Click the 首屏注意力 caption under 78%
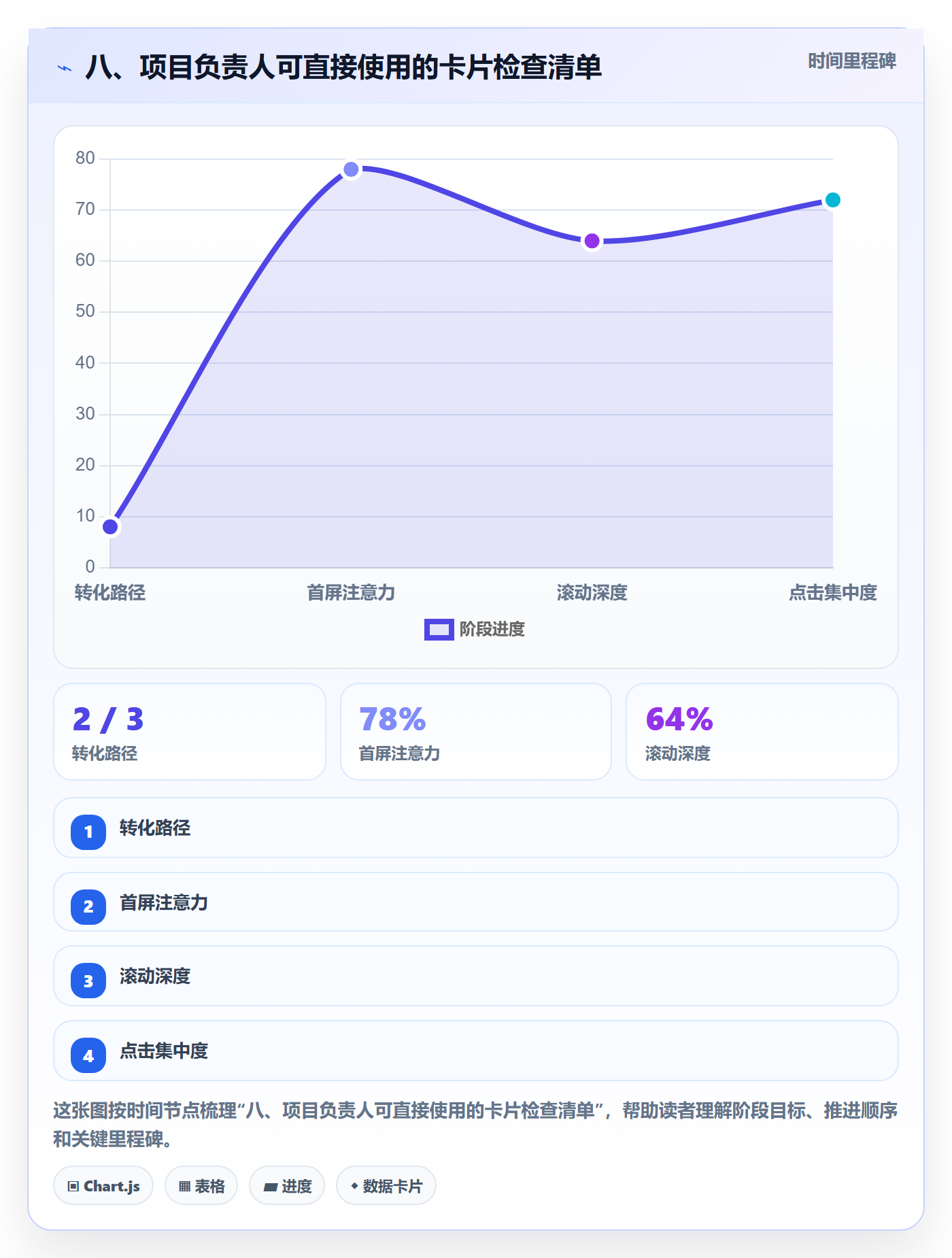Screen dimensions: 952x1258 (399, 753)
